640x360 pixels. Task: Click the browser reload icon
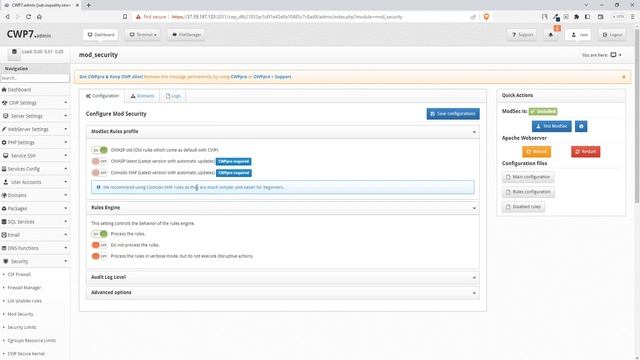(28, 17)
